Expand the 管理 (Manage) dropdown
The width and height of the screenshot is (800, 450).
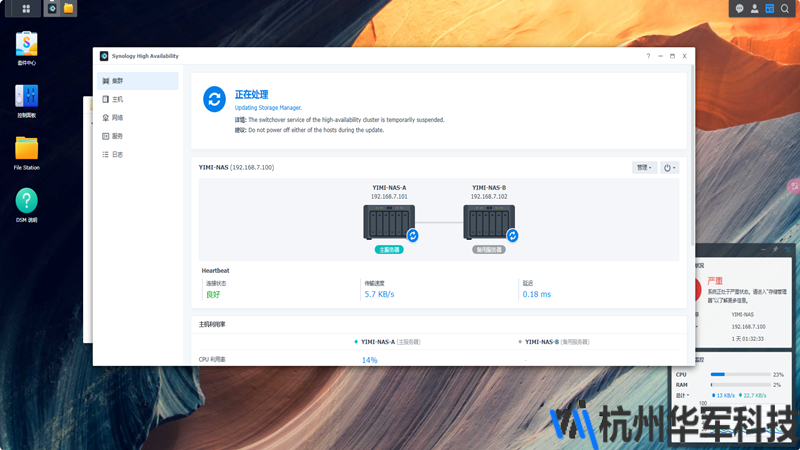pyautogui.click(x=644, y=168)
